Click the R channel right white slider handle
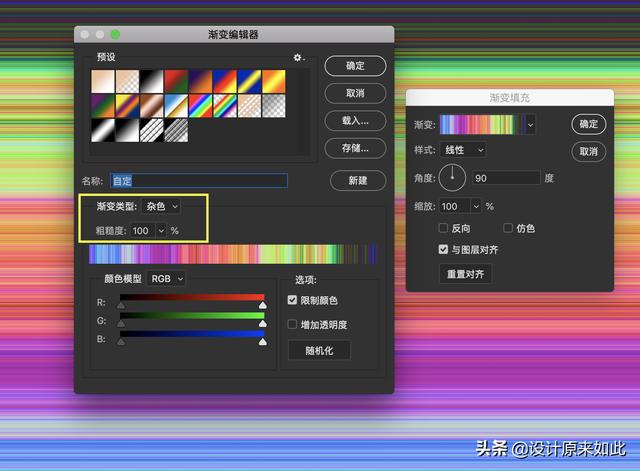640x471 pixels. pyautogui.click(x=263, y=305)
